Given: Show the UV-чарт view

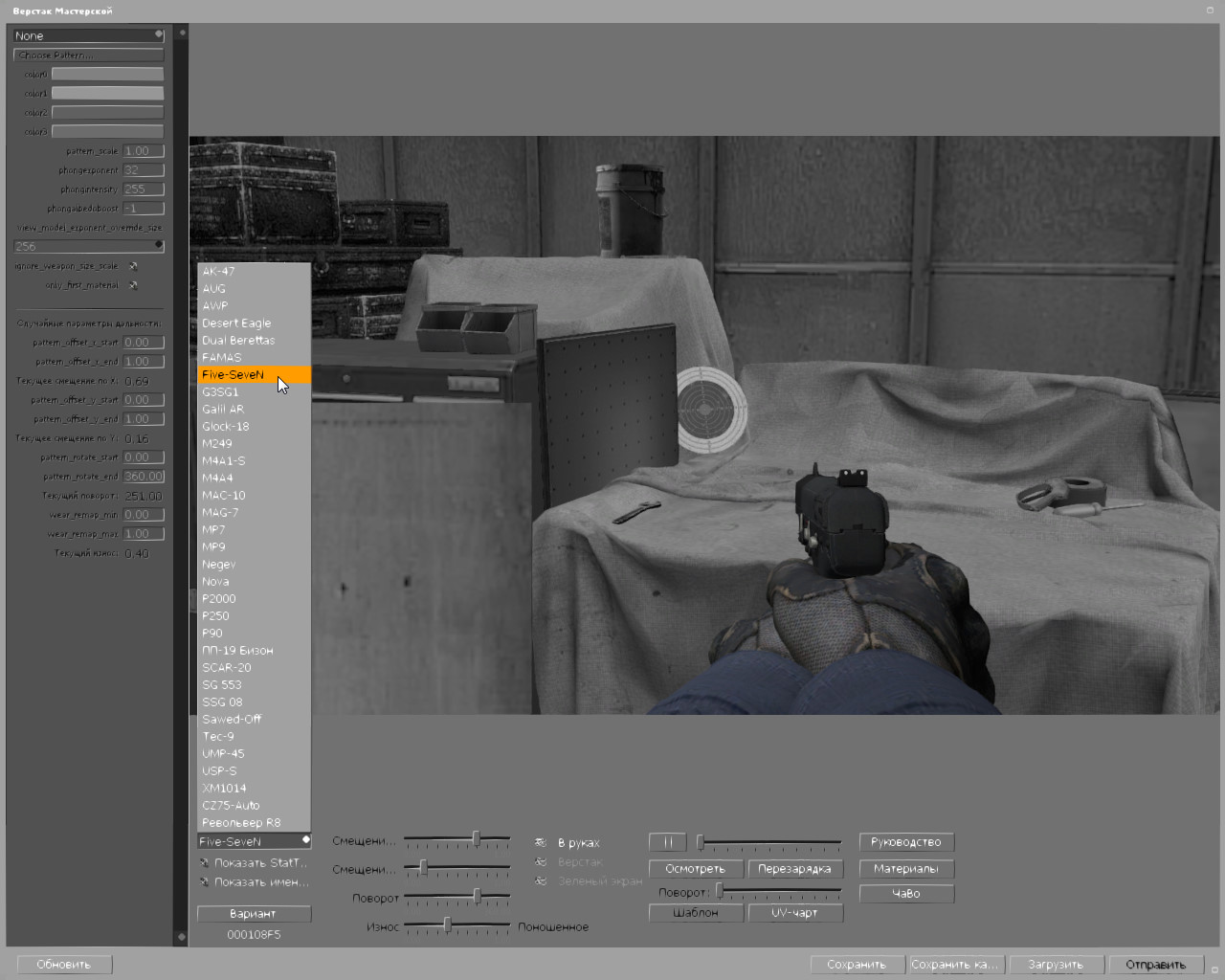Looking at the screenshot, I should point(794,913).
